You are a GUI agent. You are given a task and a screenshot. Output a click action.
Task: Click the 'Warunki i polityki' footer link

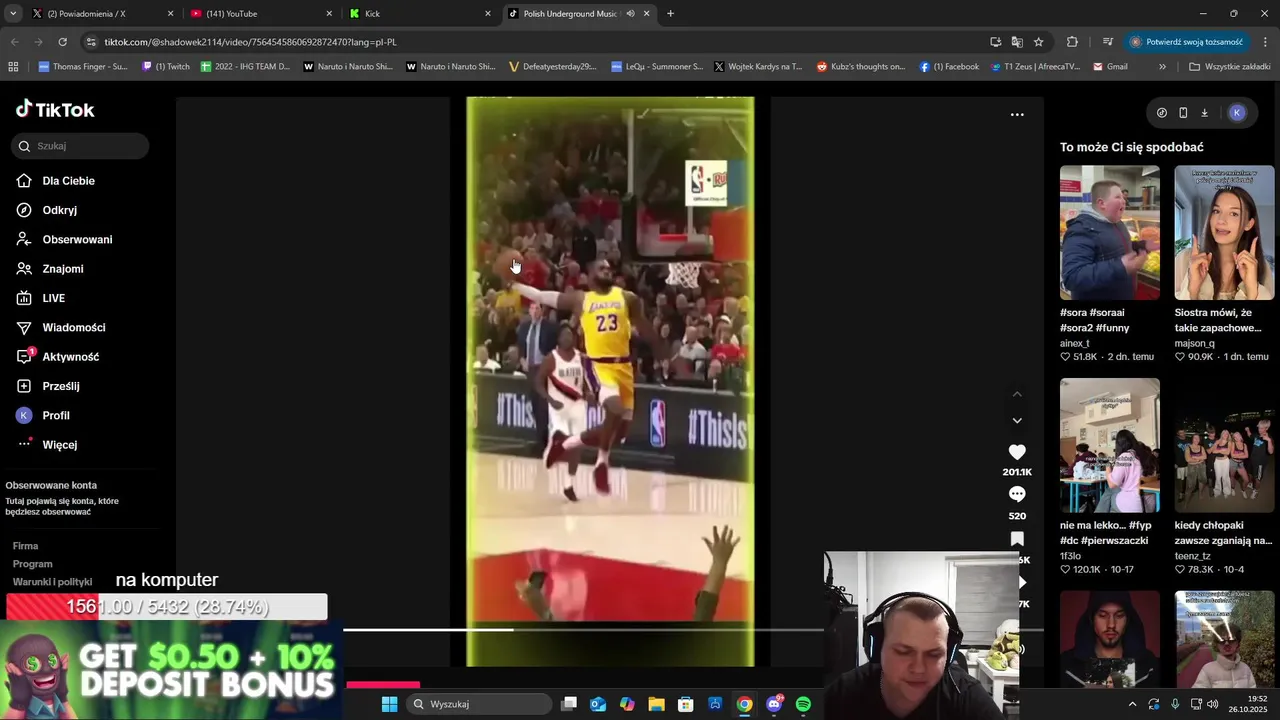(52, 582)
